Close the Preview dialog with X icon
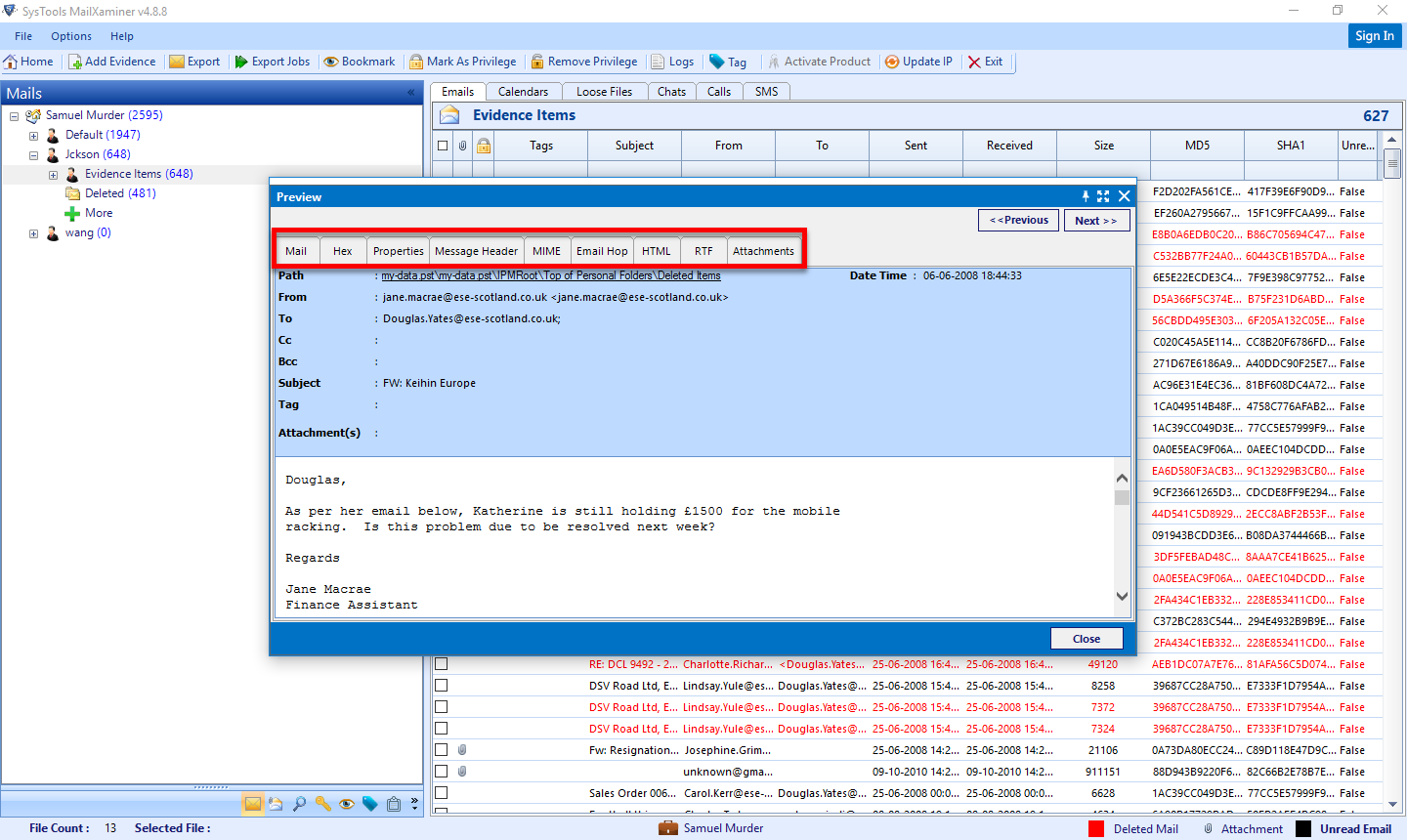 point(1125,196)
